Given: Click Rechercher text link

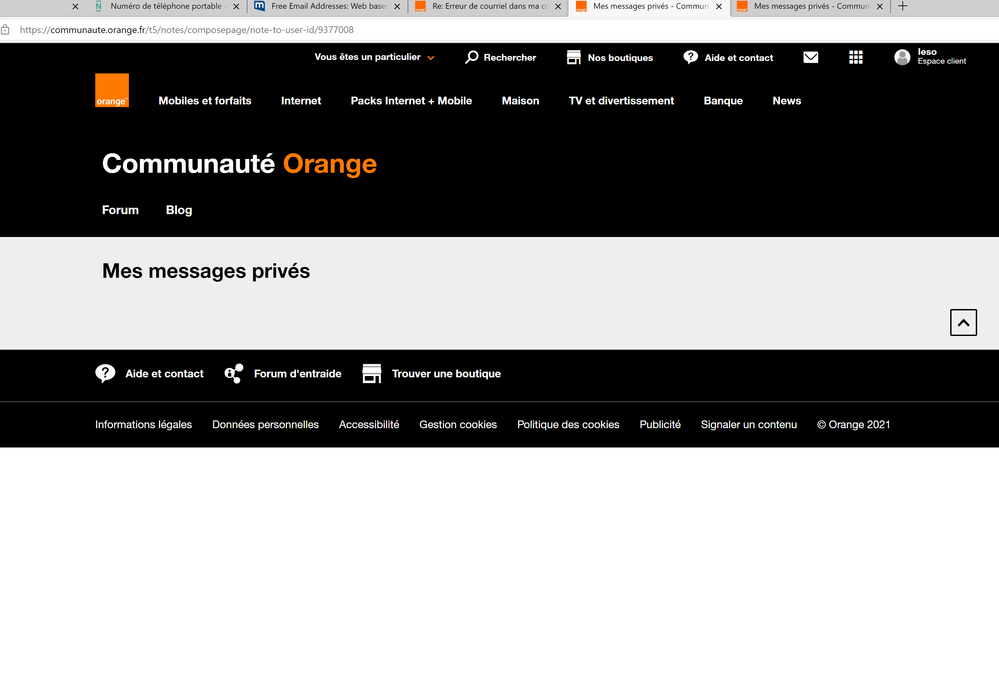Looking at the screenshot, I should point(510,57).
